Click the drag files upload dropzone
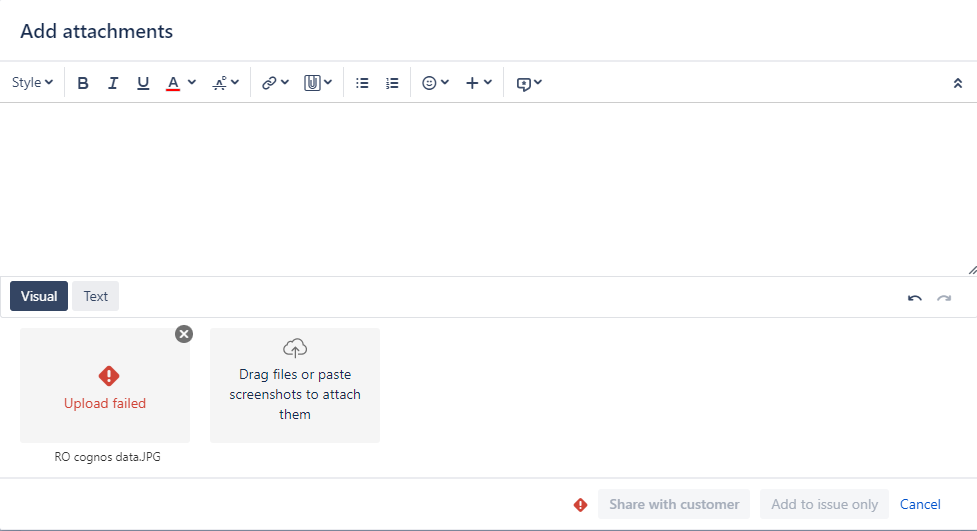Screen dimensions: 977x531 [295, 385]
